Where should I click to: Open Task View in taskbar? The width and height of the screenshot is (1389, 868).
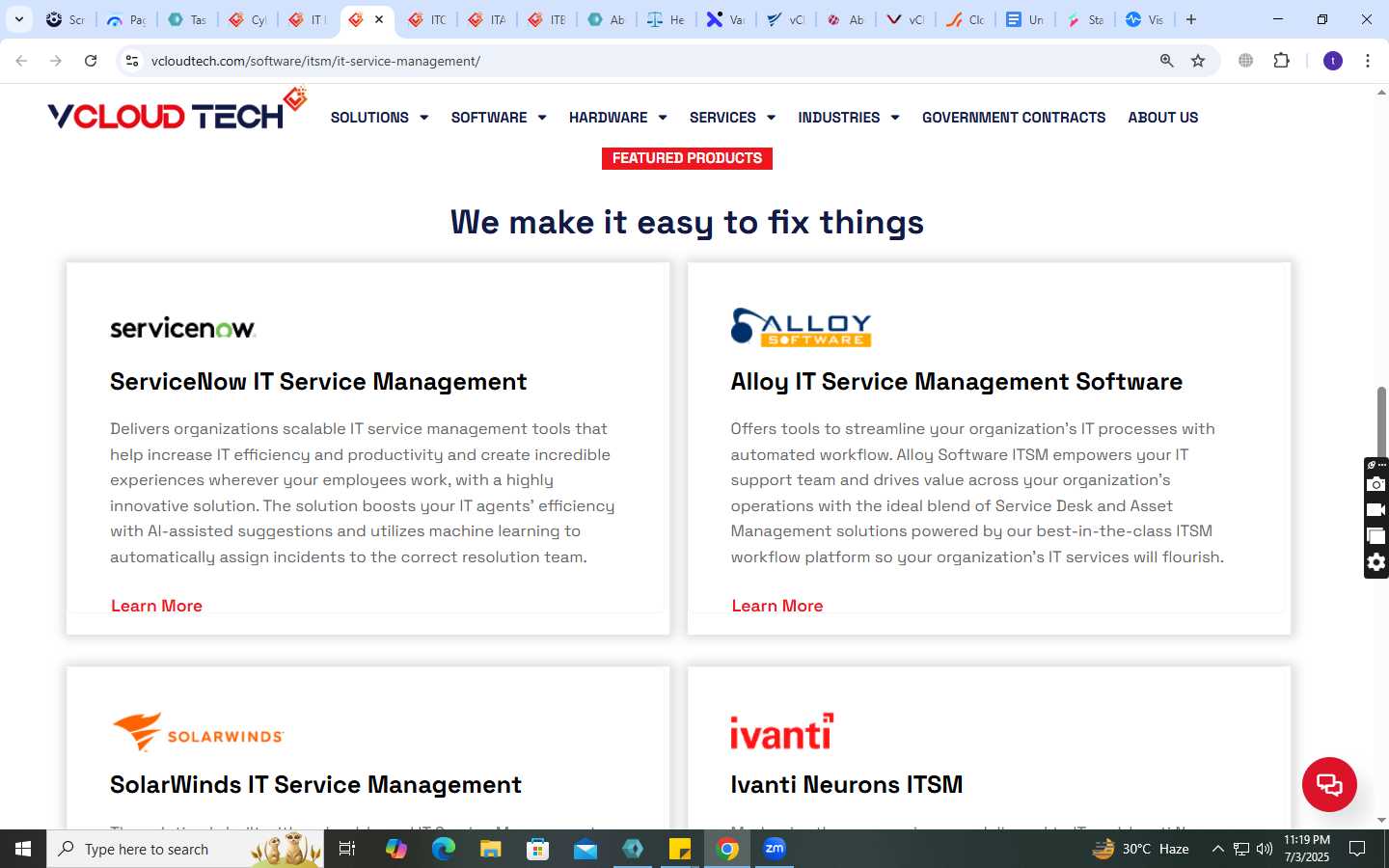(x=347, y=849)
